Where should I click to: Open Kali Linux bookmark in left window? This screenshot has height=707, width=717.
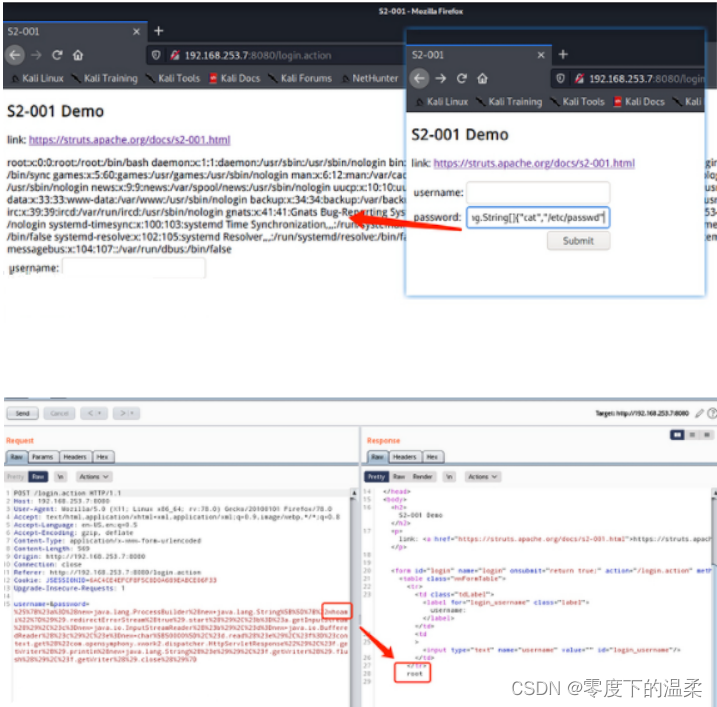point(37,79)
